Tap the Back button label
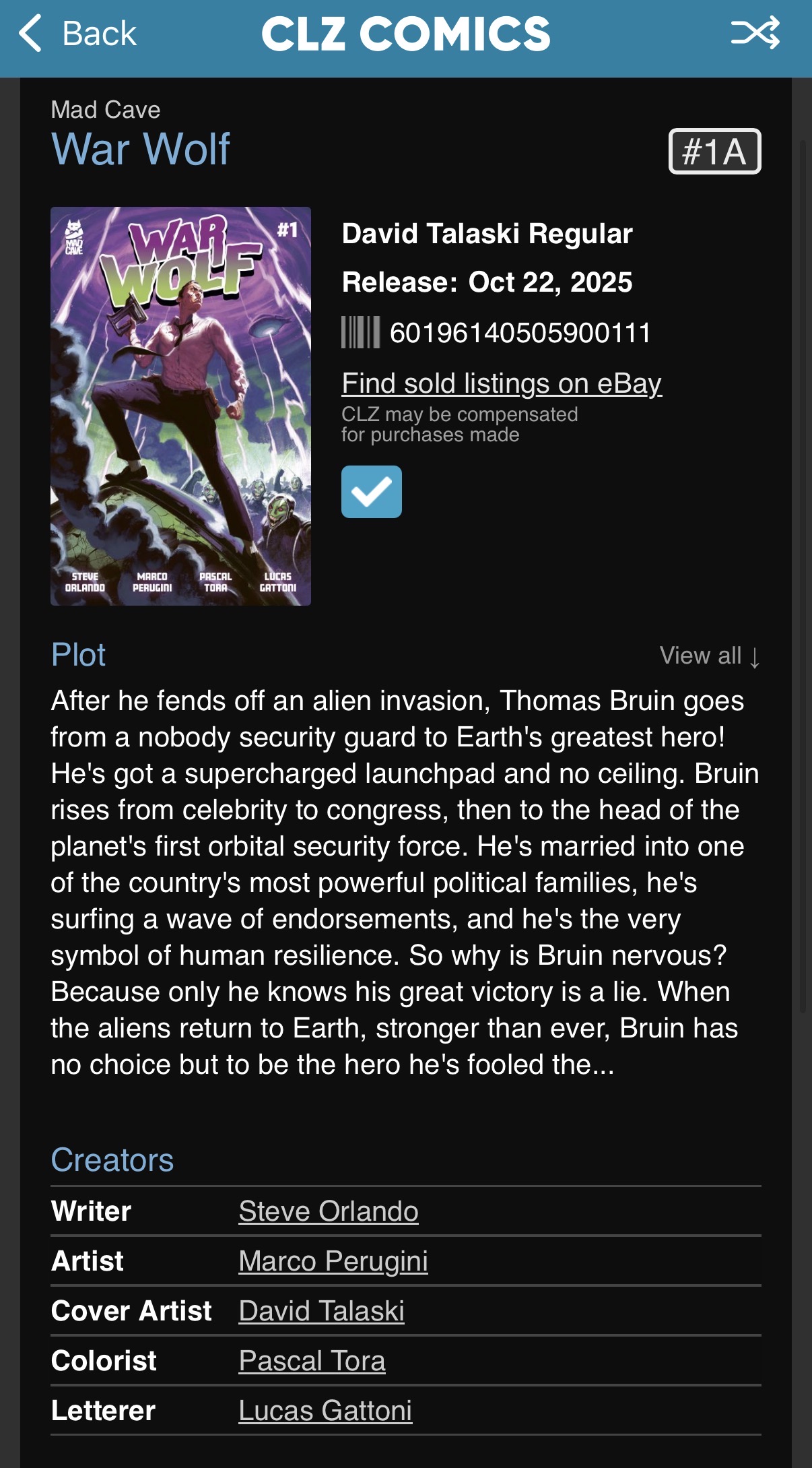 point(99,33)
